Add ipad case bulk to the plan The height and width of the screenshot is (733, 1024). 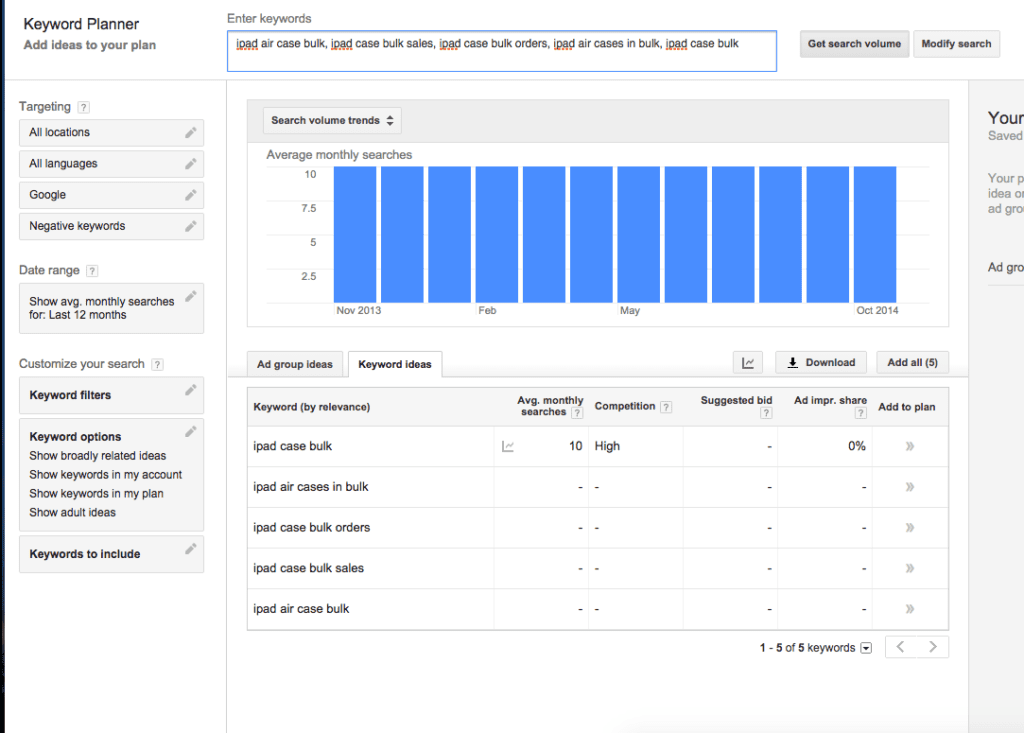point(910,446)
